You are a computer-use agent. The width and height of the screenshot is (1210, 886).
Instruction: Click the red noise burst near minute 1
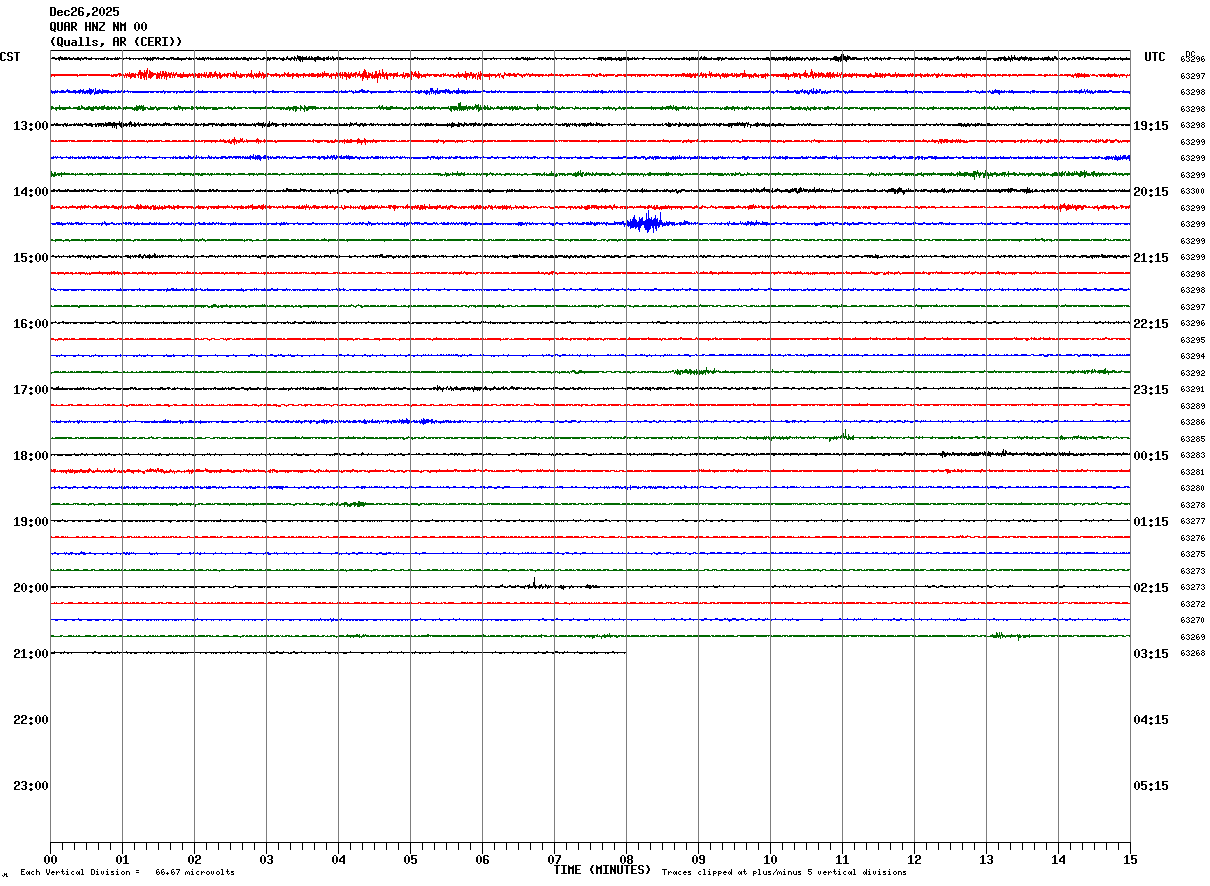point(145,74)
